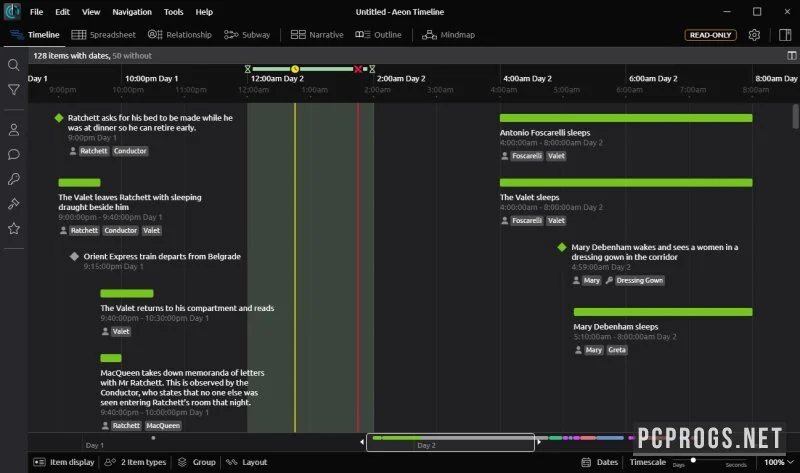Switch to the Spreadsheet view tab
800x473 pixels.
[104, 35]
